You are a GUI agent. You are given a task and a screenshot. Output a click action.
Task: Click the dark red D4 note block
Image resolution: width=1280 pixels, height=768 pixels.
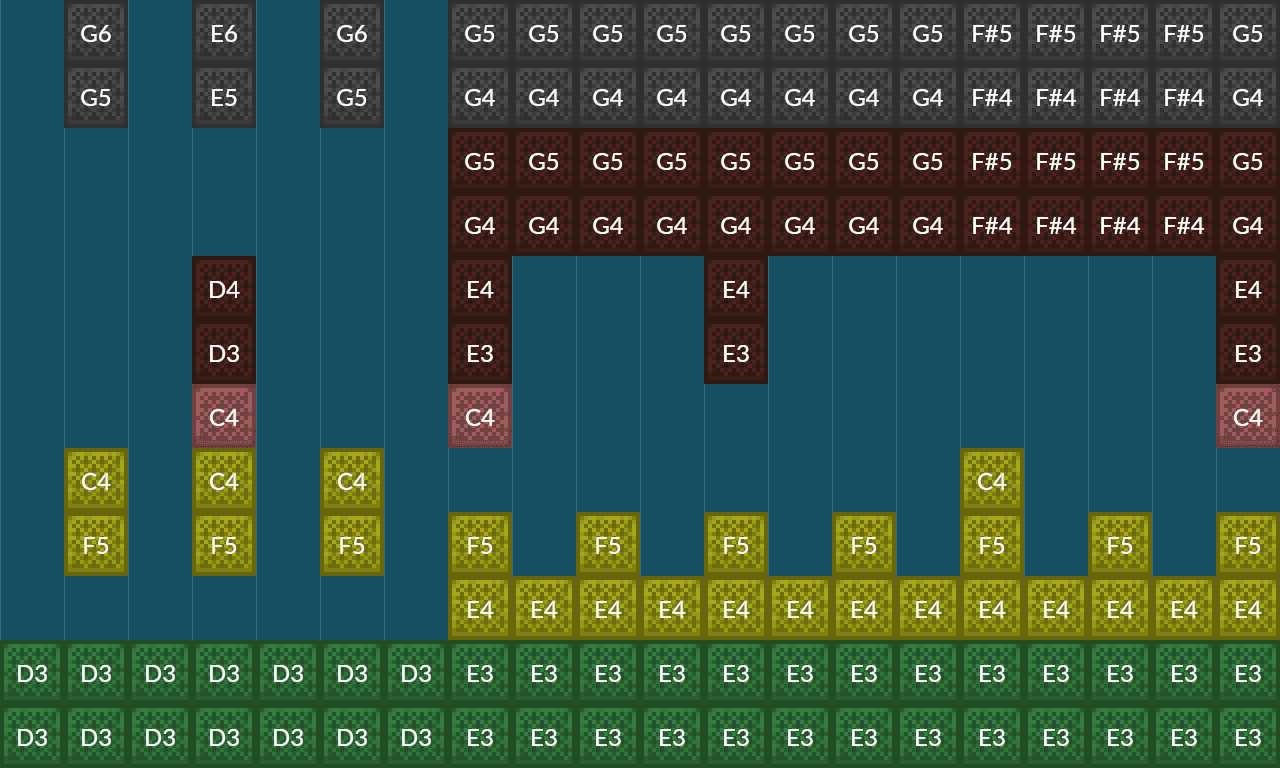tap(224, 289)
